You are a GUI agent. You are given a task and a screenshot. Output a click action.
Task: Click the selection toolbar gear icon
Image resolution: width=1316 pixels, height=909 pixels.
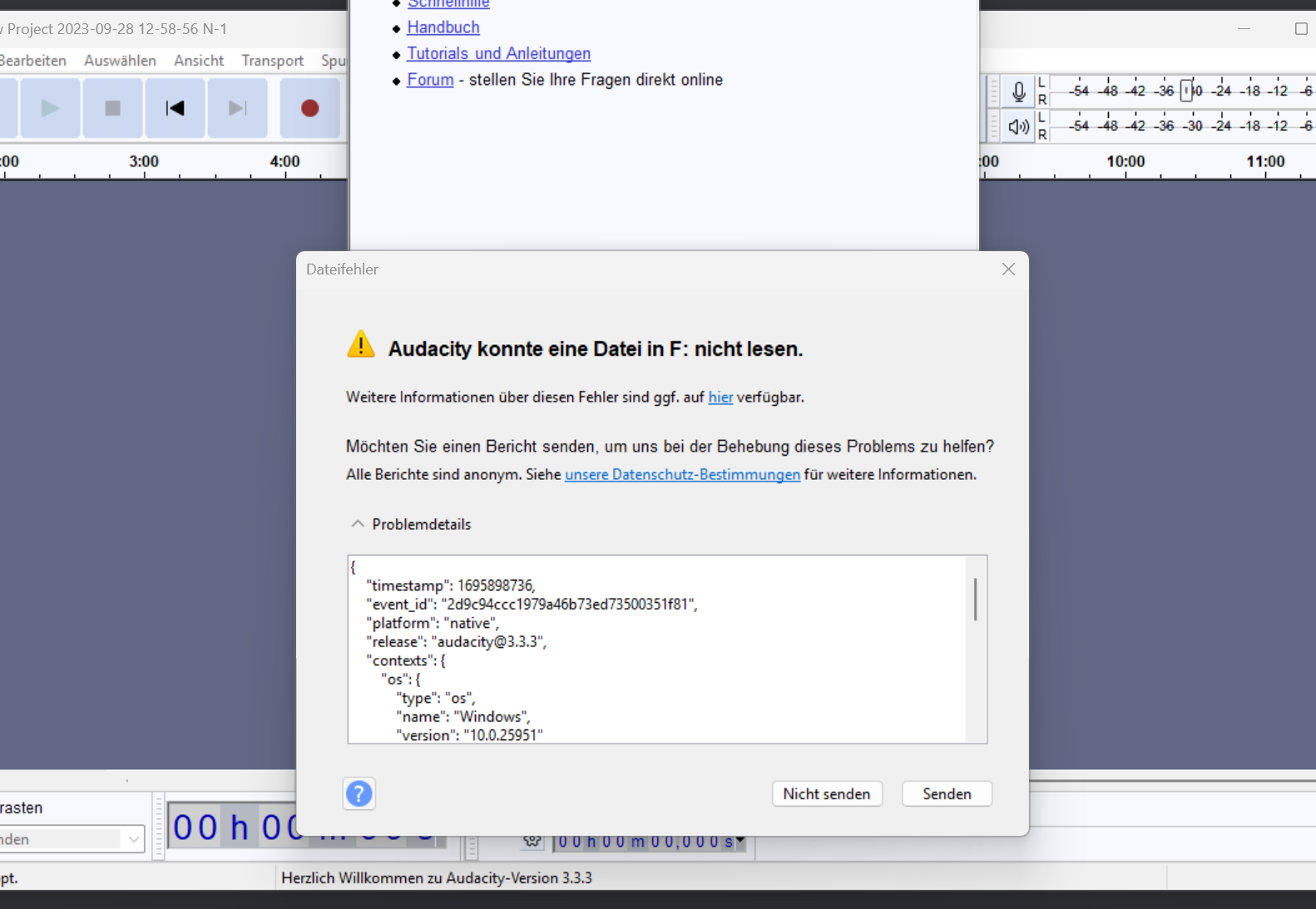click(x=532, y=841)
